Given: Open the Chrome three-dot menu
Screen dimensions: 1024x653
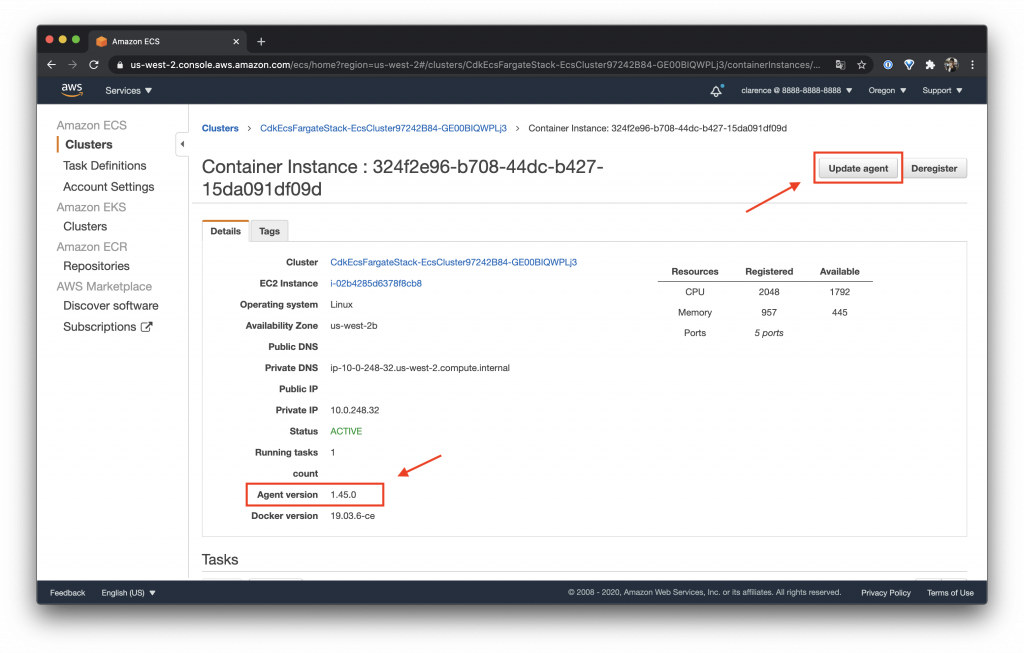Looking at the screenshot, I should (x=972, y=65).
